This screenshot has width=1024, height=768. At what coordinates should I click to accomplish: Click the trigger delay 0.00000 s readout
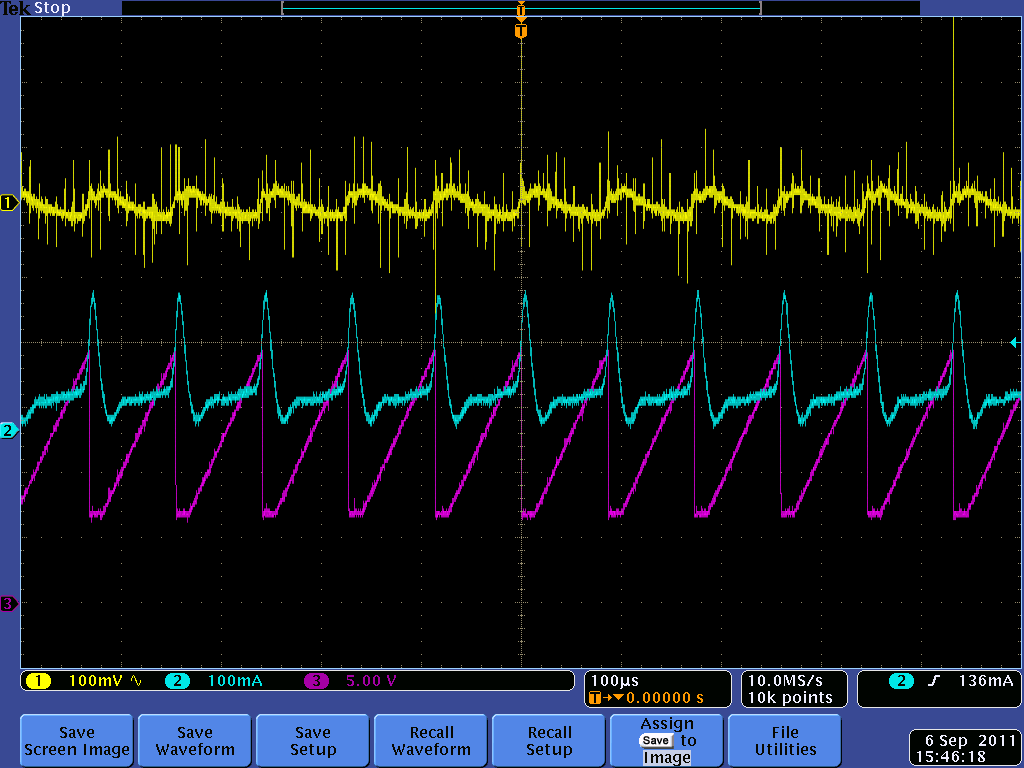tap(665, 698)
